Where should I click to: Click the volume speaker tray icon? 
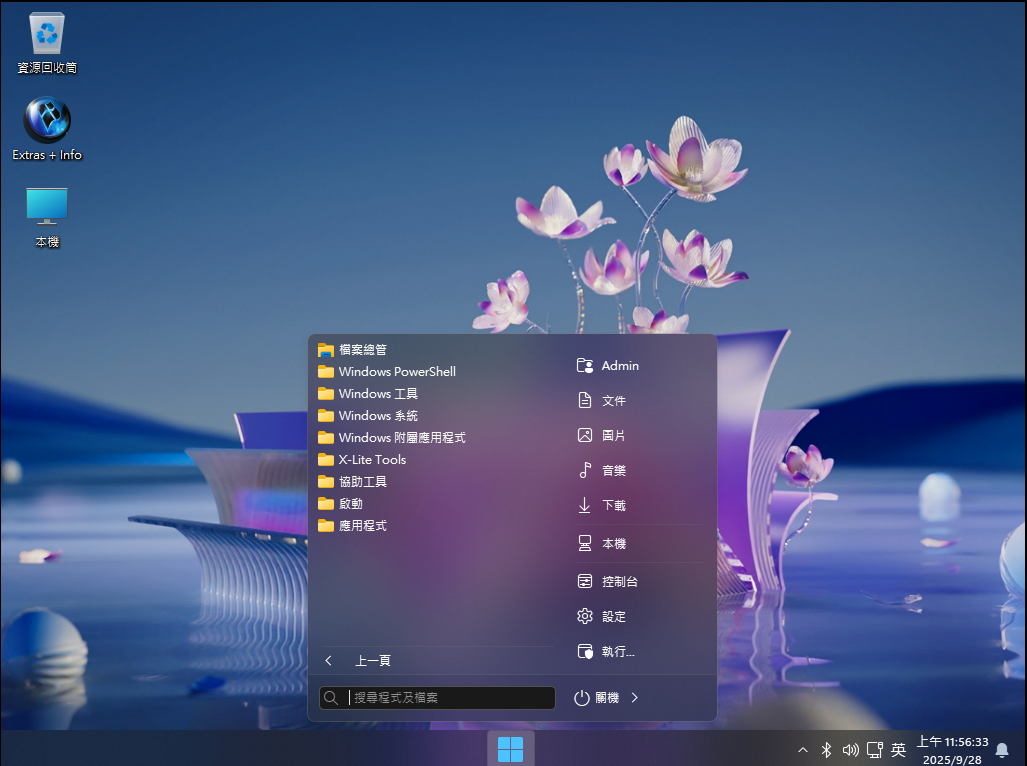pyautogui.click(x=851, y=749)
